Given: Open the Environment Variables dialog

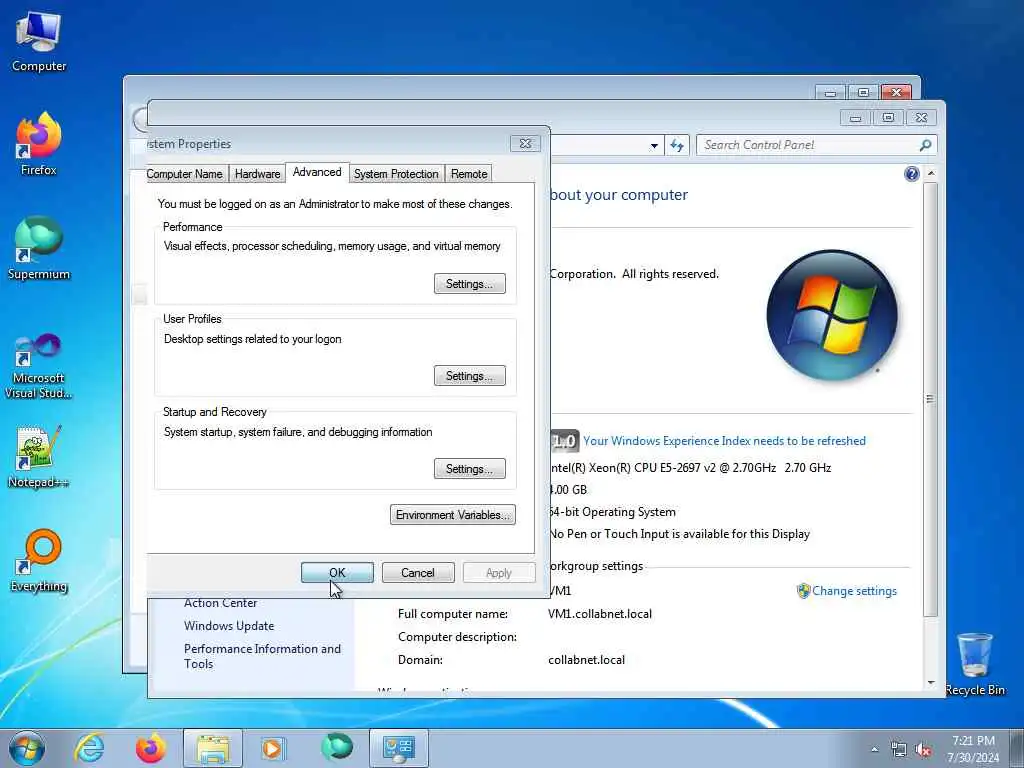Looking at the screenshot, I should coord(453,515).
